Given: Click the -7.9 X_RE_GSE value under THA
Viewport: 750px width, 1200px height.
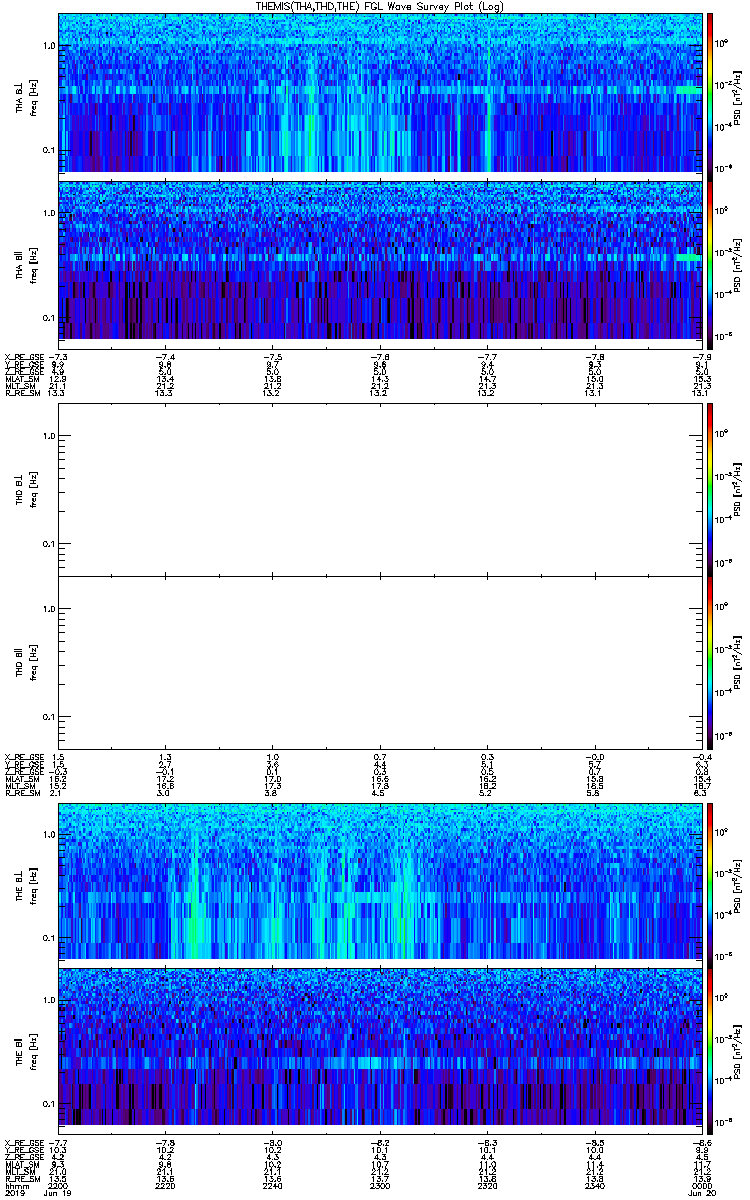Looking at the screenshot, I should click(701, 357).
